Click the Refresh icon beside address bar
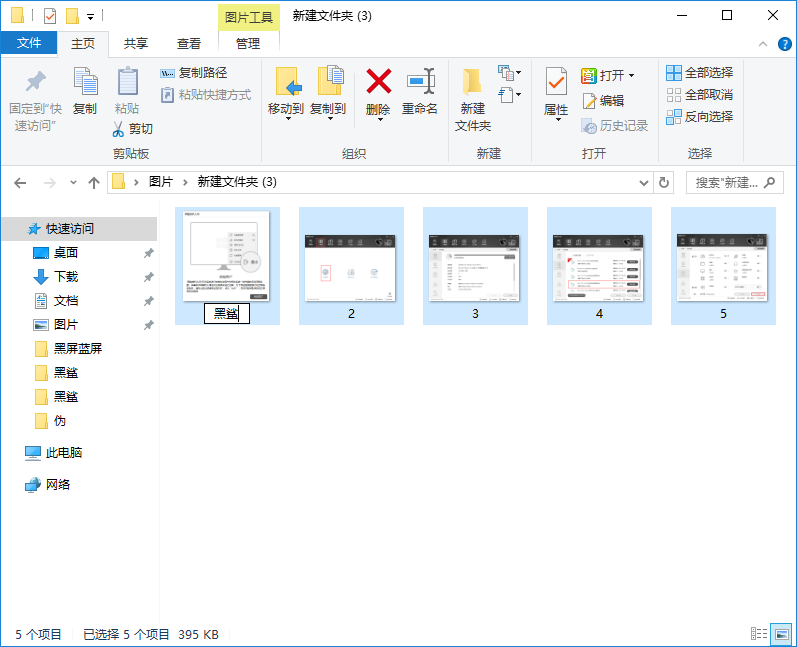This screenshot has width=797, height=647. click(664, 182)
